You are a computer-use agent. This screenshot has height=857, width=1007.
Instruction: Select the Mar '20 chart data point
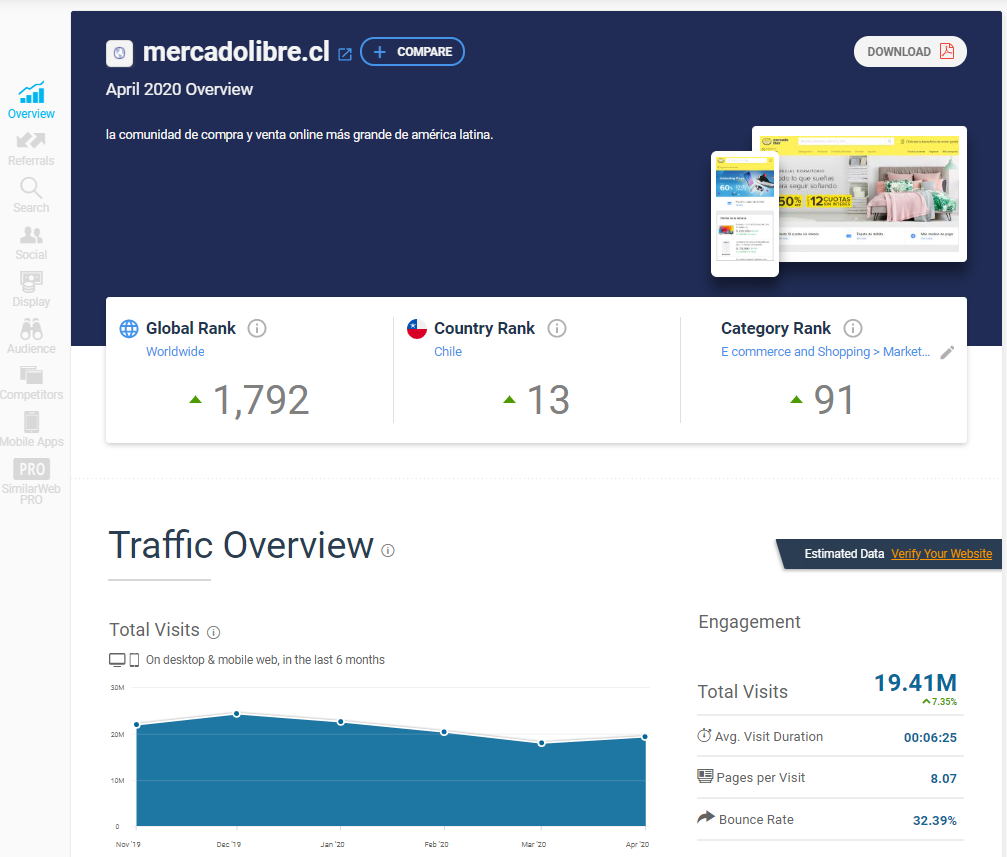(542, 743)
